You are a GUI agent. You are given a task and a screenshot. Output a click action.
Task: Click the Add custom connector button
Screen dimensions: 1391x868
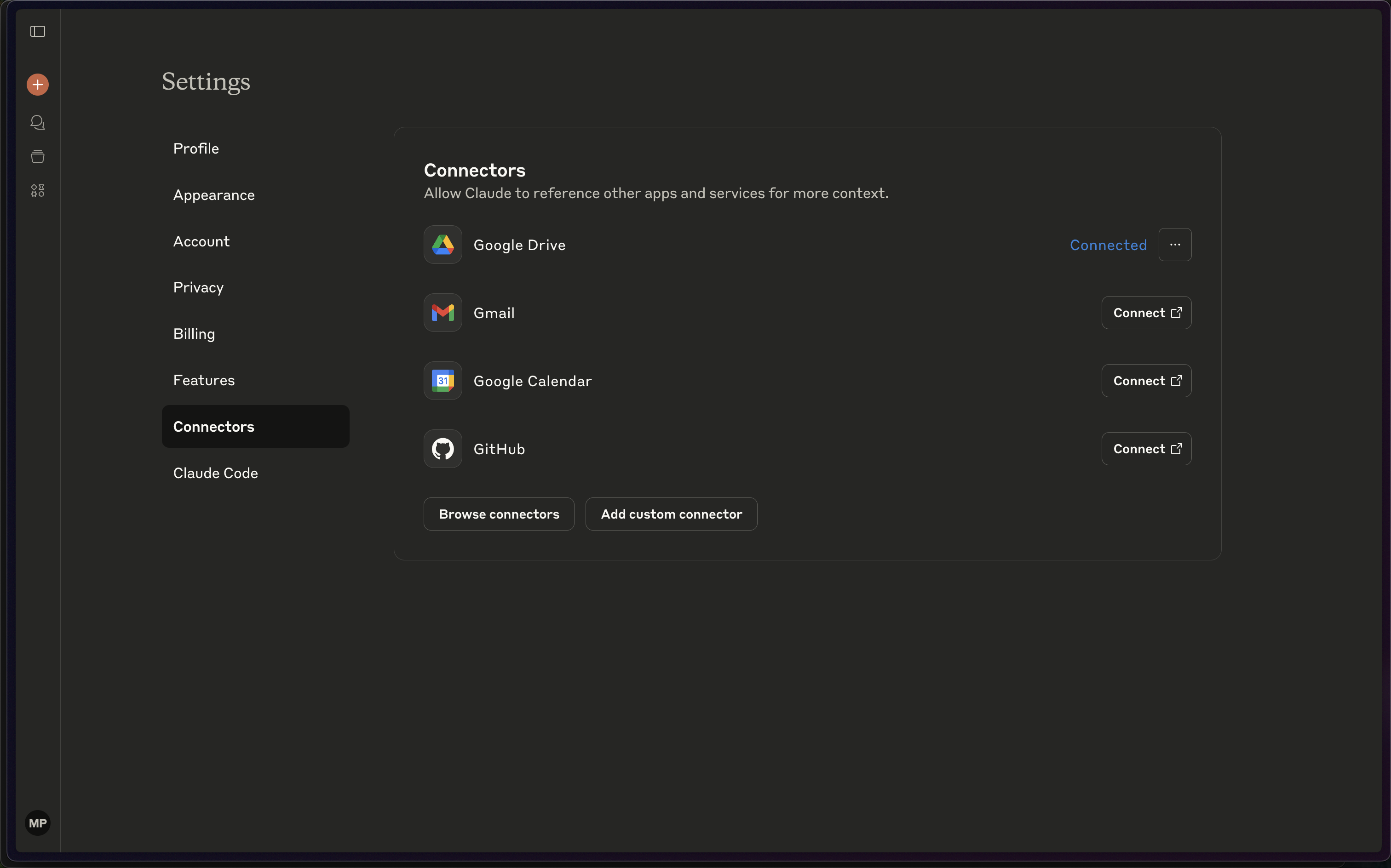(x=672, y=514)
